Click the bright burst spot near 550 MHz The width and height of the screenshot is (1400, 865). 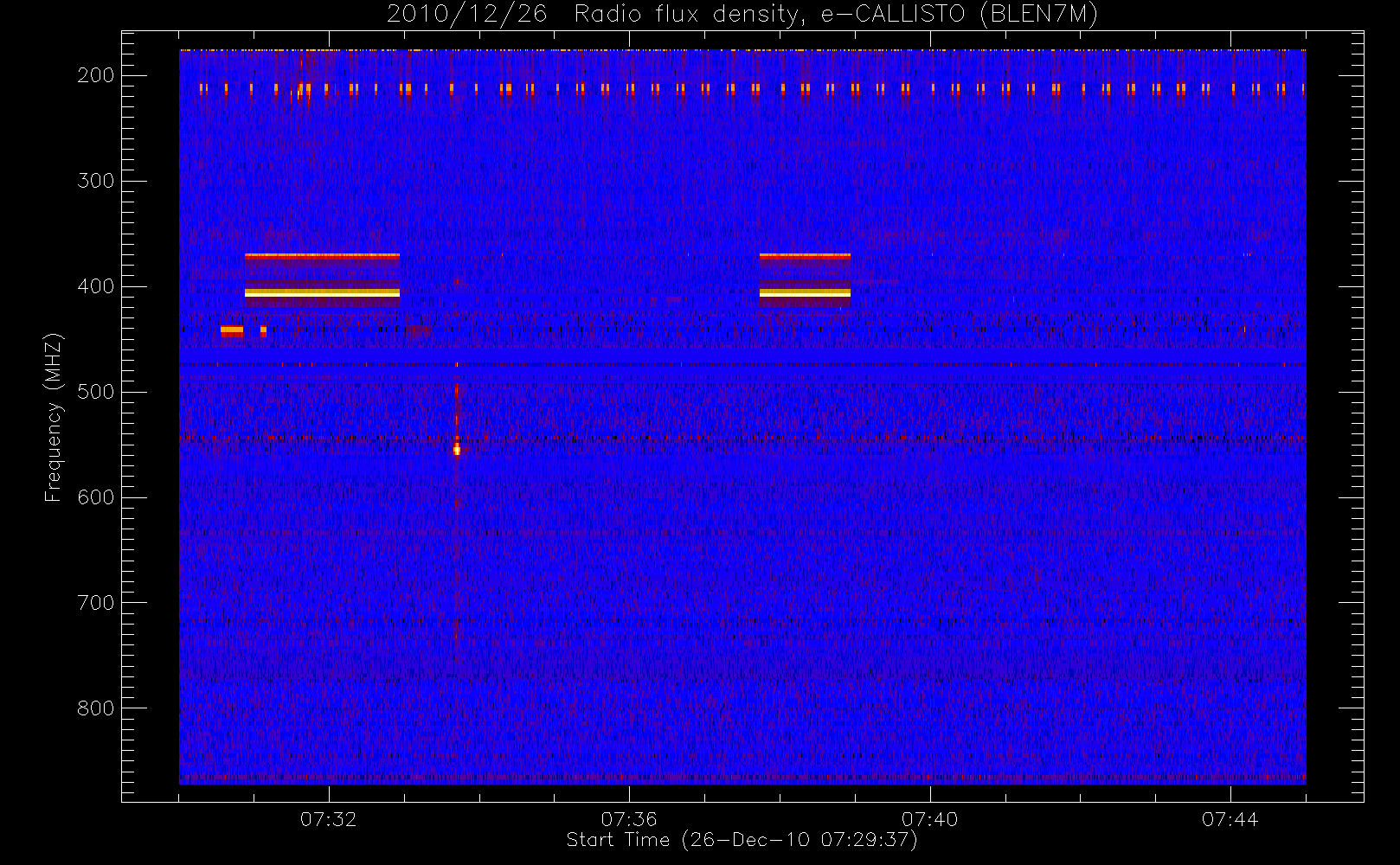tap(457, 449)
